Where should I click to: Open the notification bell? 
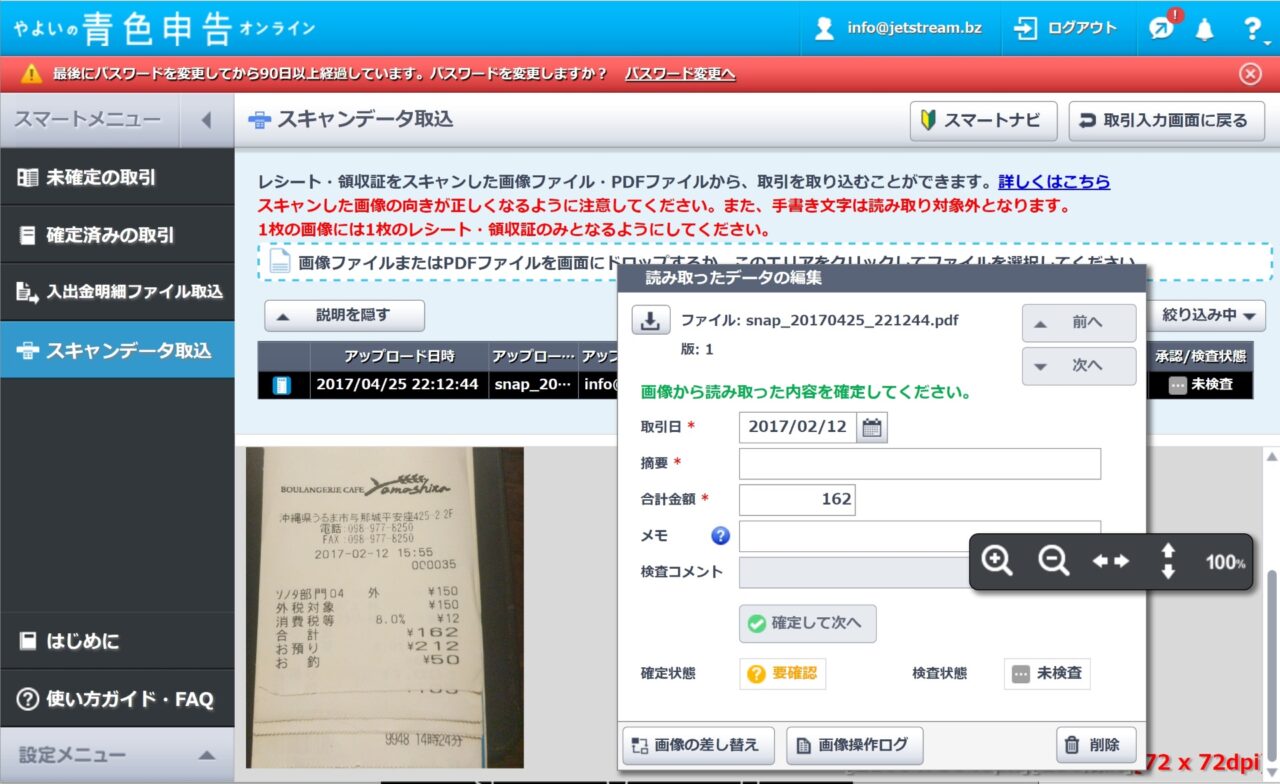pyautogui.click(x=1205, y=29)
